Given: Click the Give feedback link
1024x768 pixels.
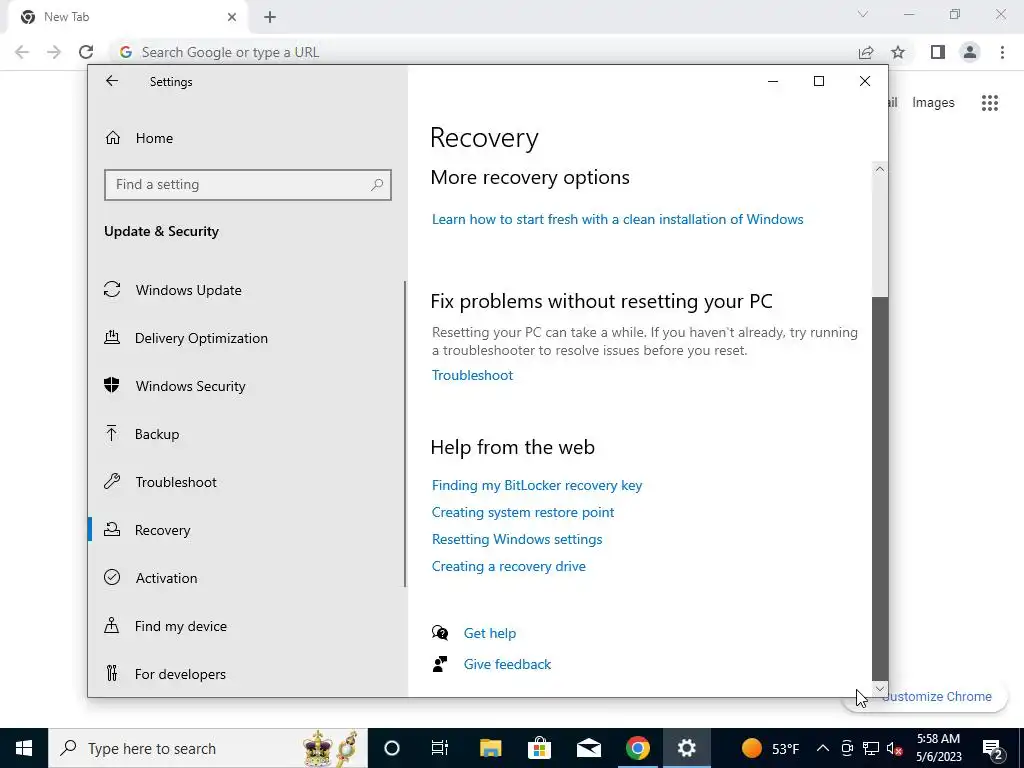Looking at the screenshot, I should [x=507, y=664].
